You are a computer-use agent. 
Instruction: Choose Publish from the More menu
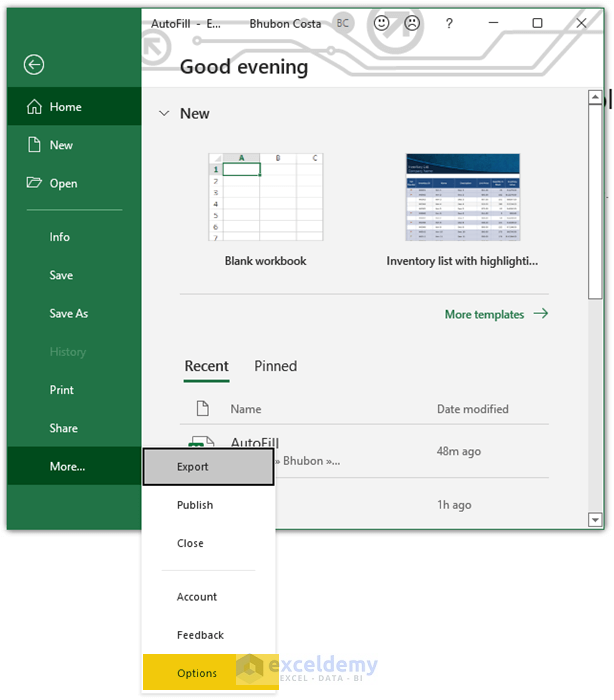point(209,505)
